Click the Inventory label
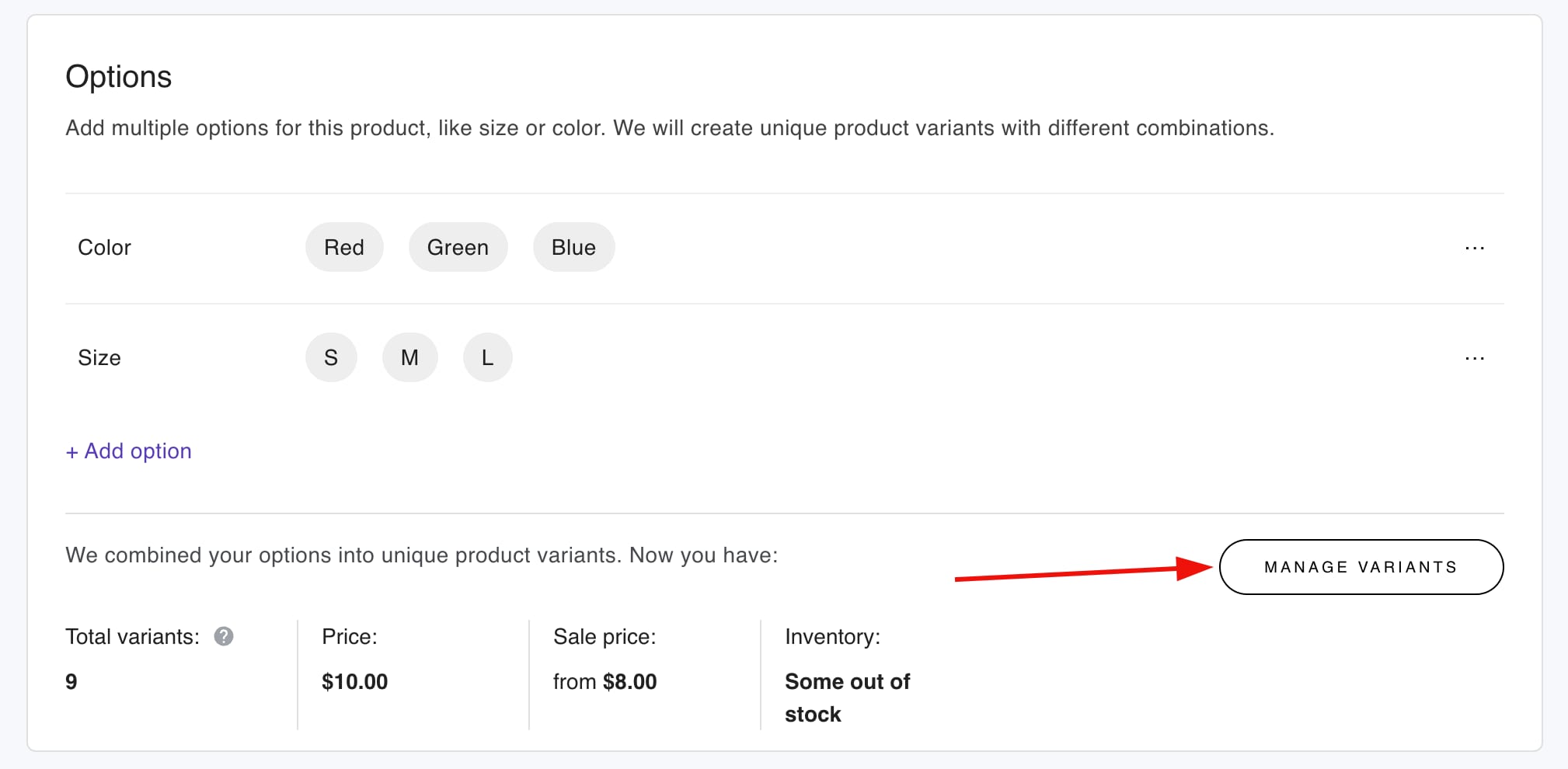Image resolution: width=1568 pixels, height=769 pixels. [x=832, y=637]
